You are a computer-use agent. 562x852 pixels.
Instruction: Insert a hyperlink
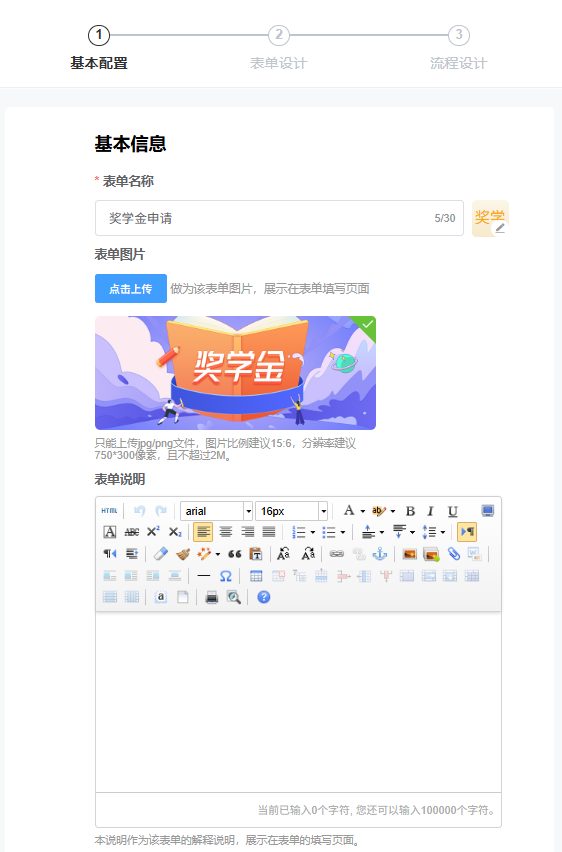click(336, 554)
